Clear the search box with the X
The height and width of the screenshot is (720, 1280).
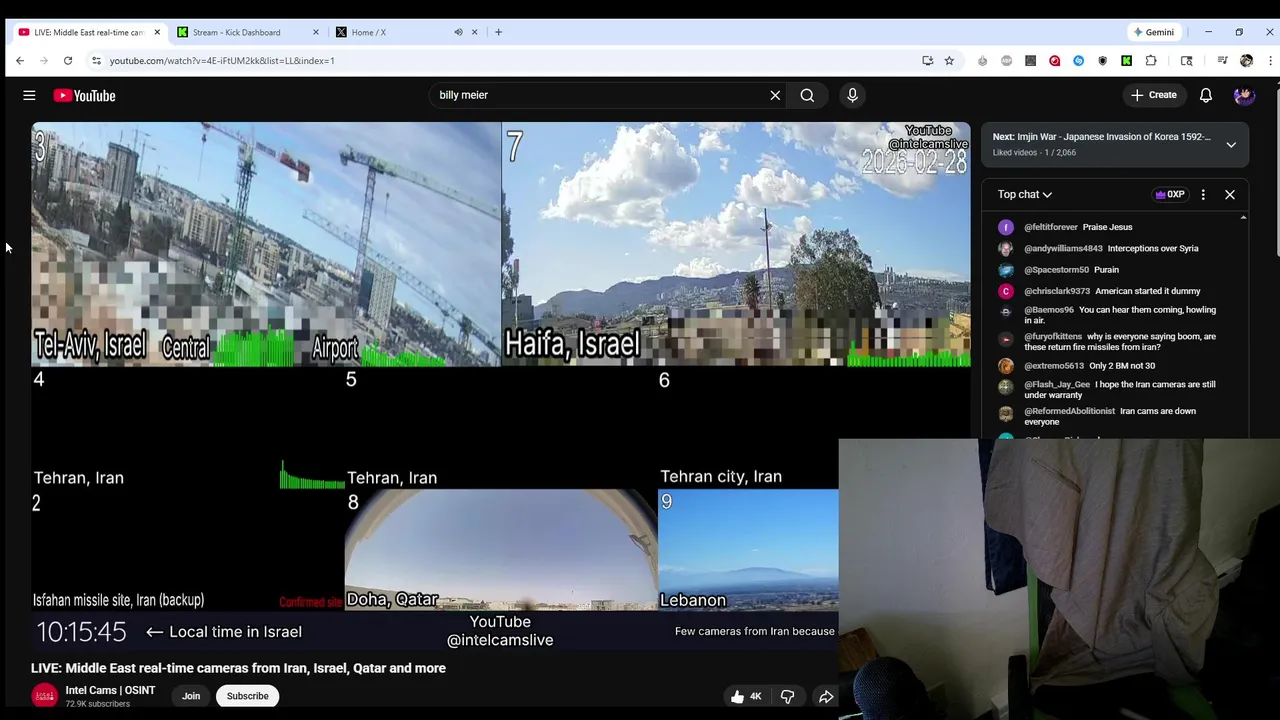click(x=775, y=95)
